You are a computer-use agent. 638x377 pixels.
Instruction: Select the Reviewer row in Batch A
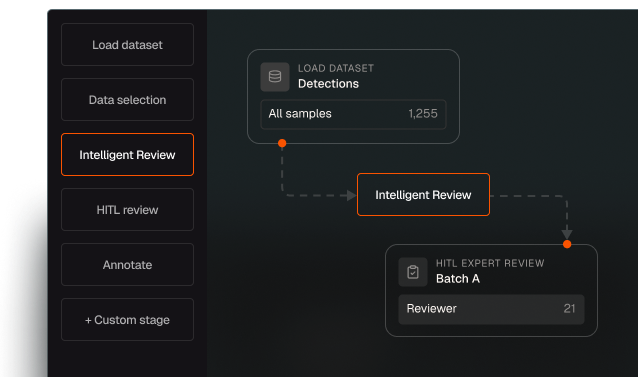[x=491, y=309]
